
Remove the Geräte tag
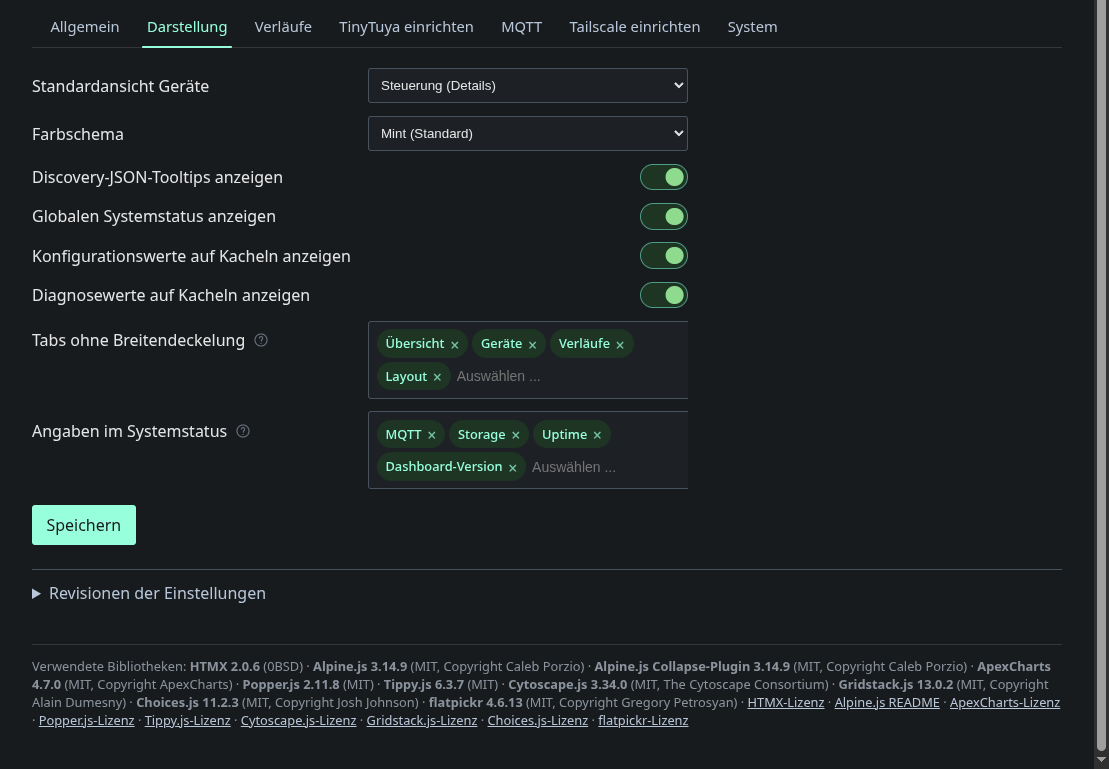pos(533,345)
